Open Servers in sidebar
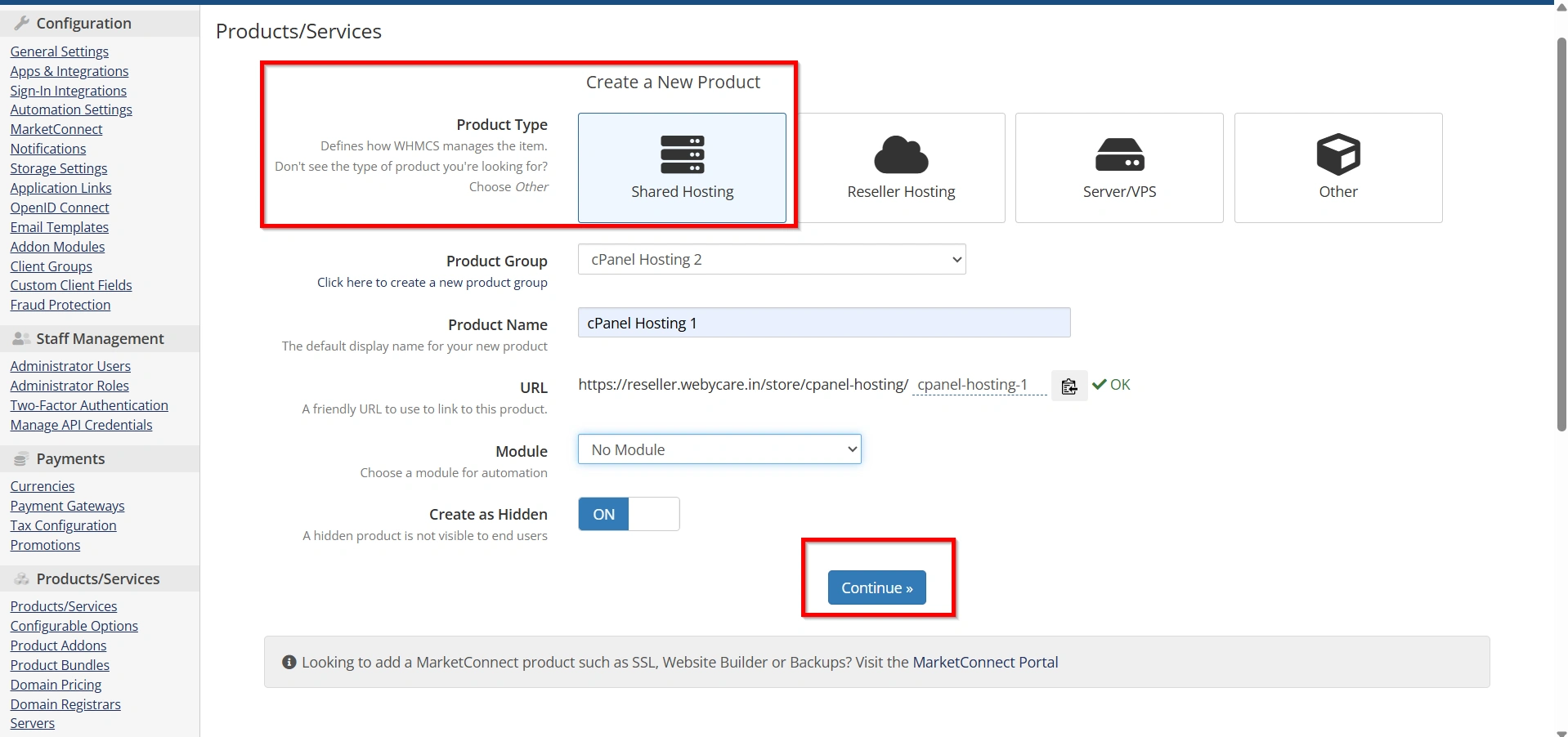 pyautogui.click(x=33, y=723)
